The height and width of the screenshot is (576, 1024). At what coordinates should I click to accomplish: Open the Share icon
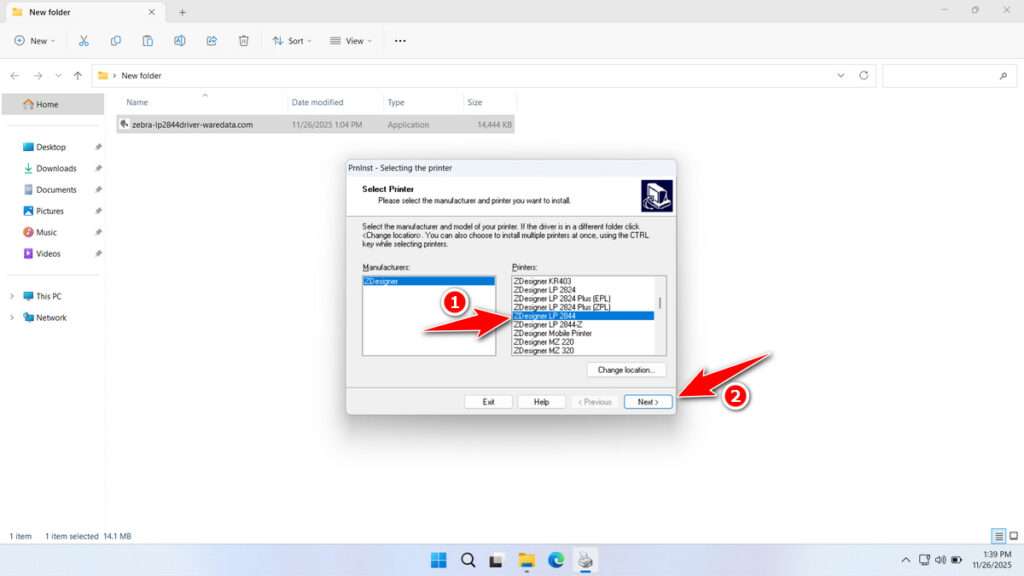coord(212,40)
